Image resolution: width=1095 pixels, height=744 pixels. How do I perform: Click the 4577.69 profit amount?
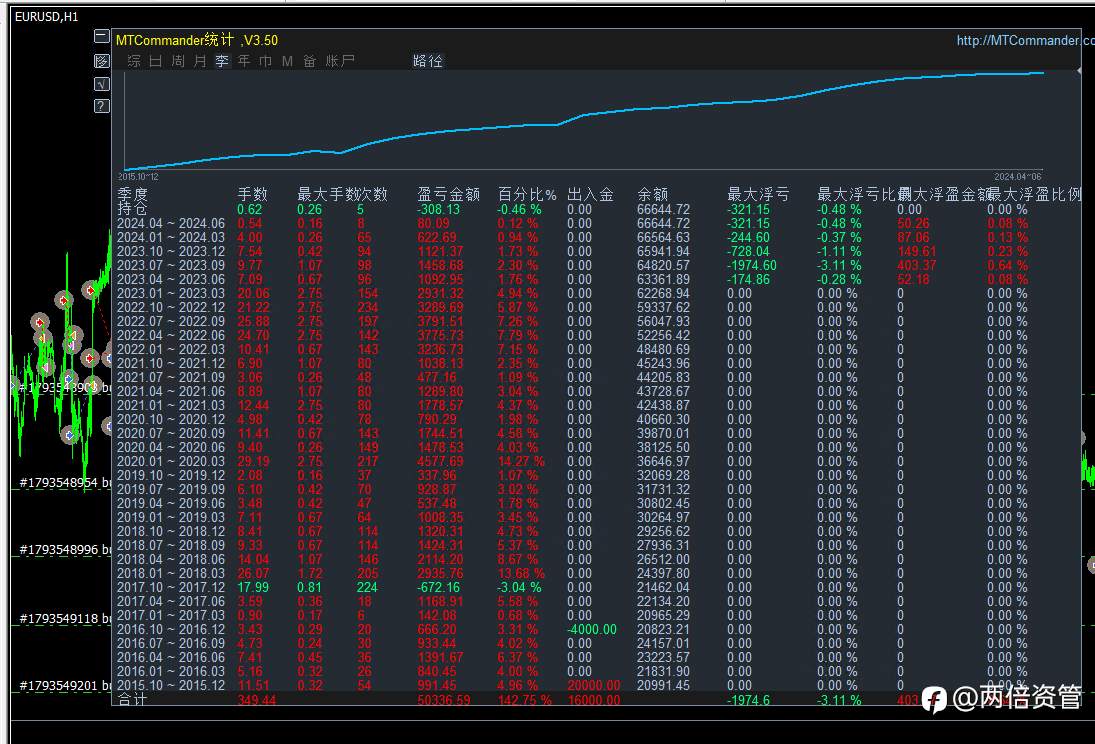click(440, 461)
